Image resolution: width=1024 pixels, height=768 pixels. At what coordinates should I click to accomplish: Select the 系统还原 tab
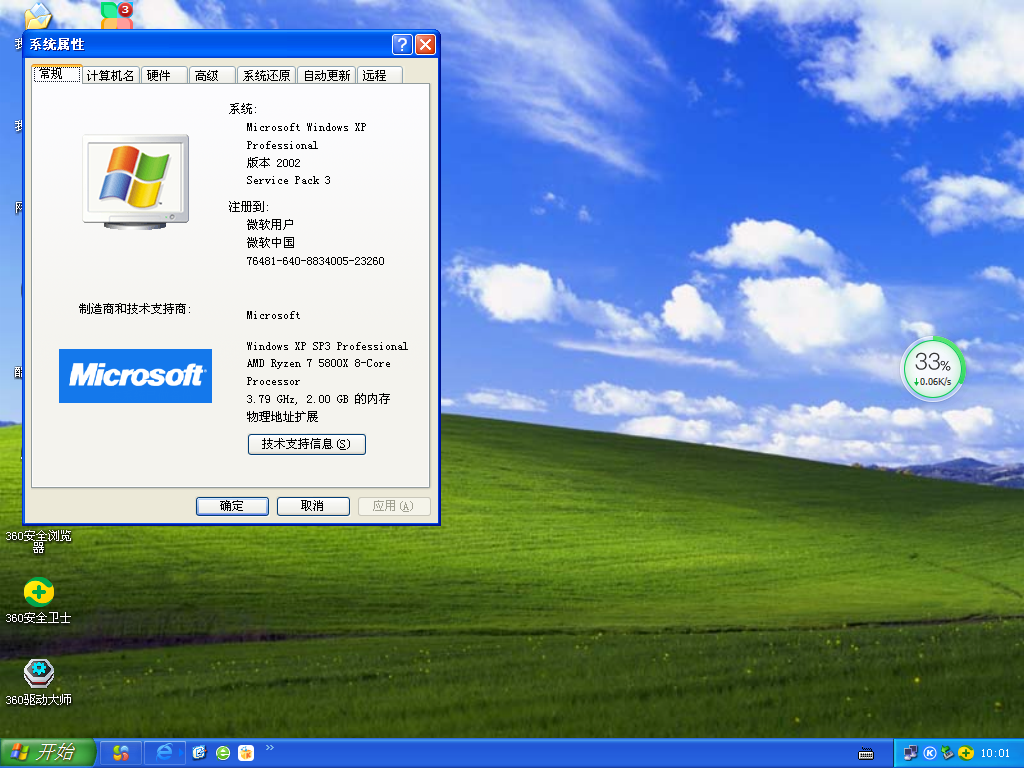click(x=266, y=74)
